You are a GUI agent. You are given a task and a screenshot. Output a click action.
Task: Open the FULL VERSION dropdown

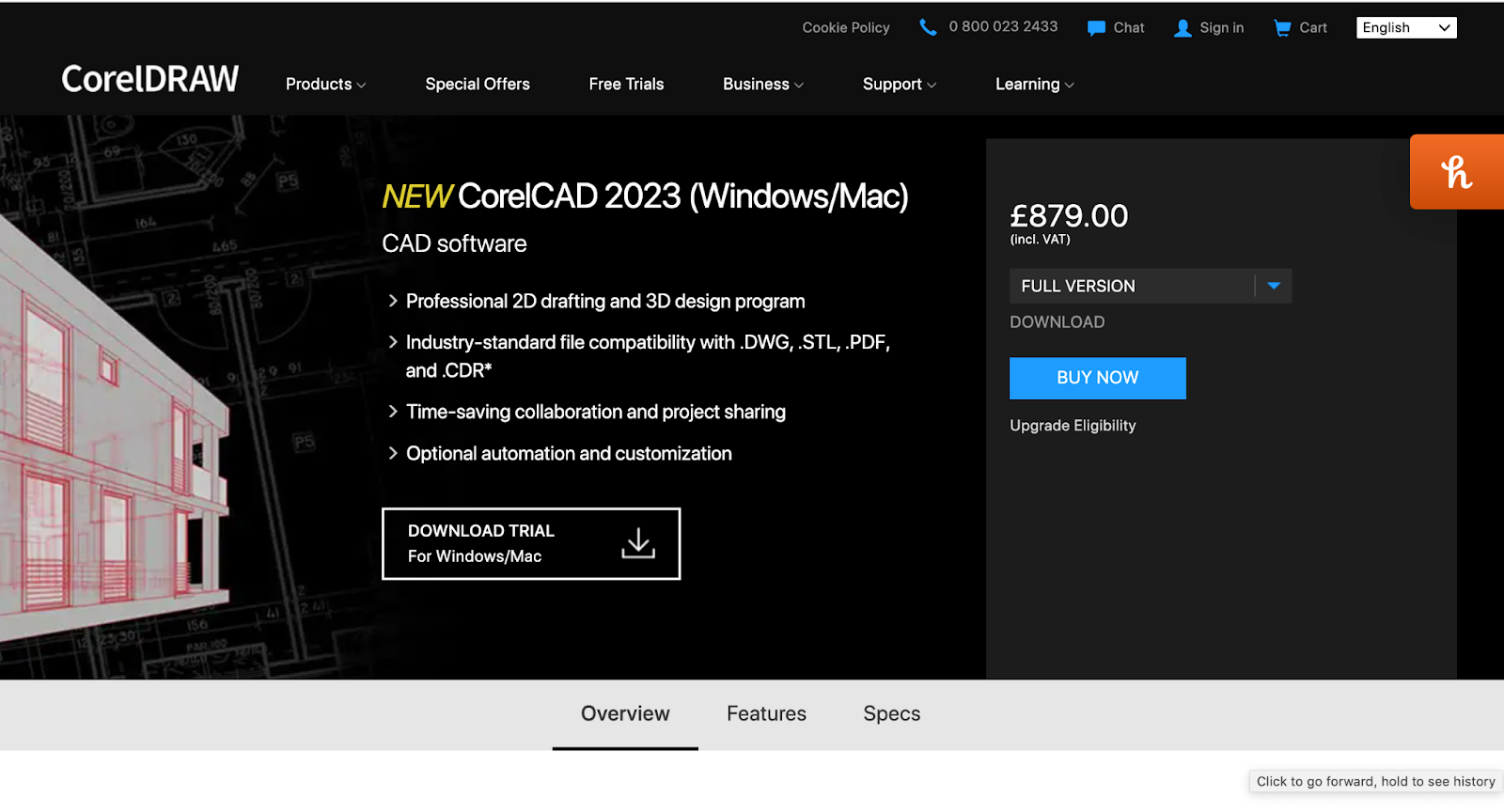(x=1151, y=287)
